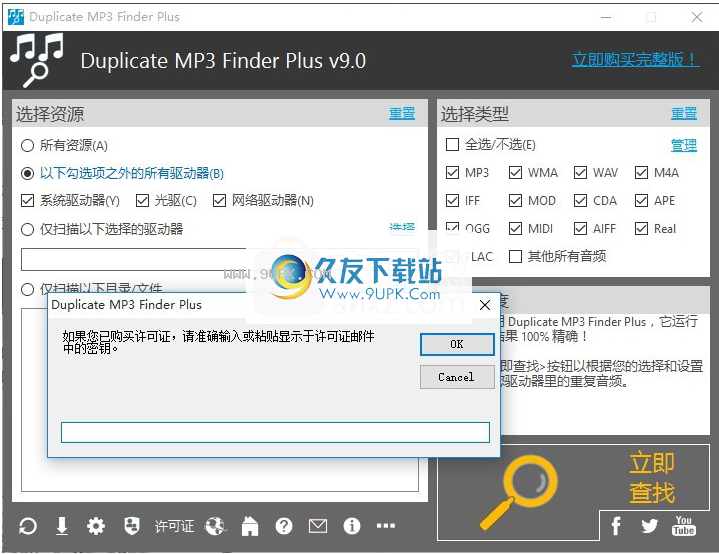Toggle 全选/不选(E) checkbox

(x=453, y=145)
